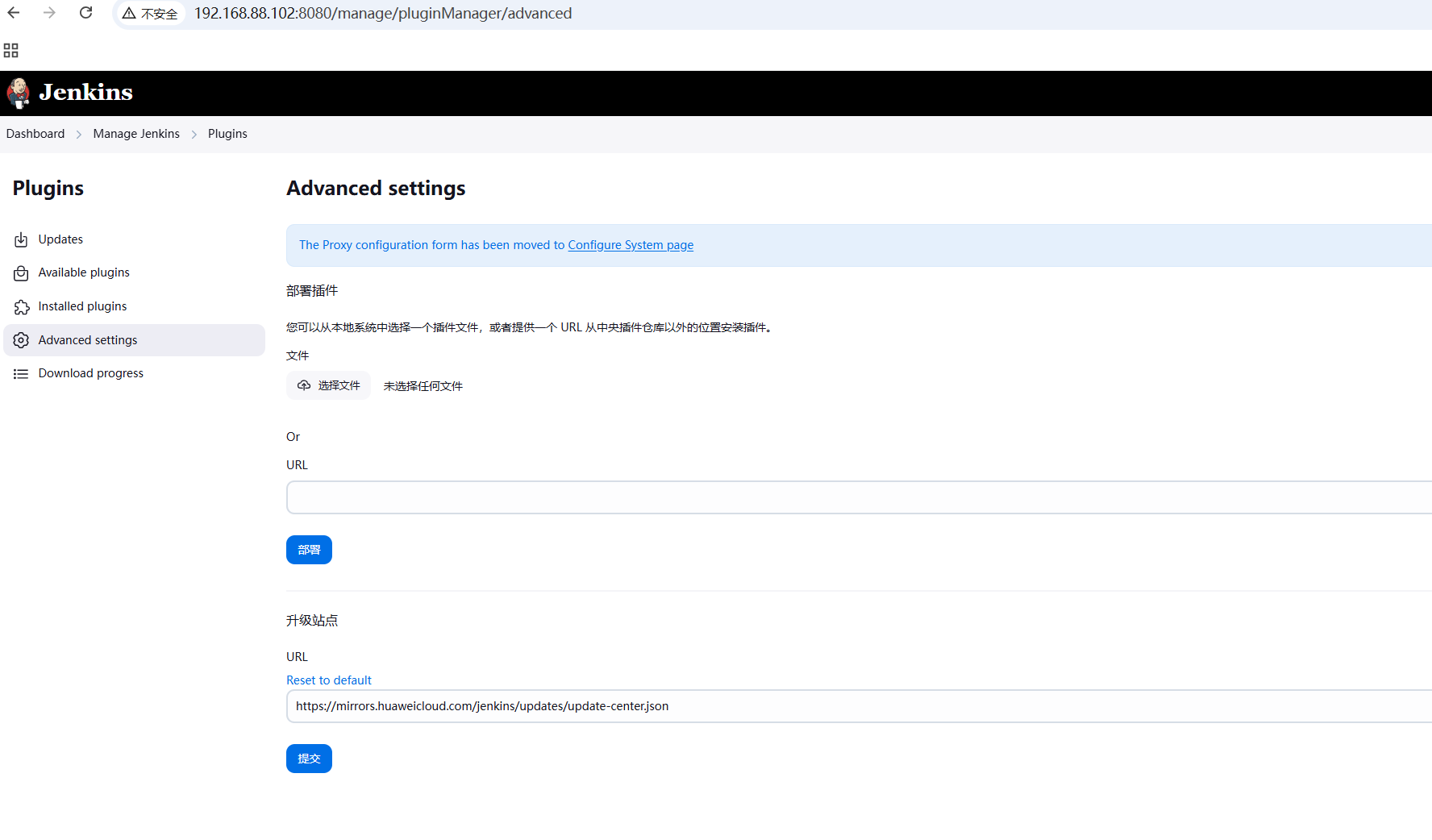1432x840 pixels.
Task: Click the address bar URL text
Action: (383, 13)
